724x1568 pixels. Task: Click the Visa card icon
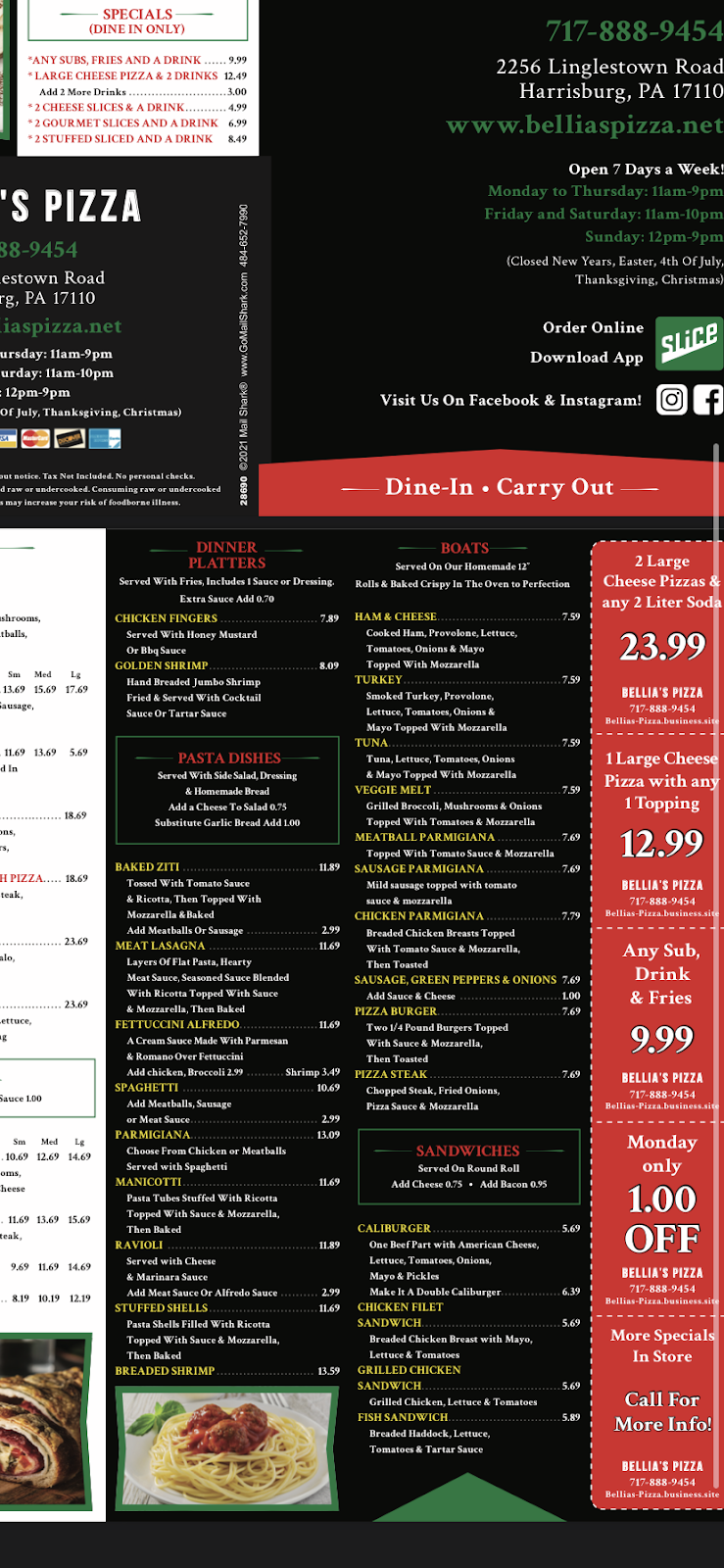[7, 438]
